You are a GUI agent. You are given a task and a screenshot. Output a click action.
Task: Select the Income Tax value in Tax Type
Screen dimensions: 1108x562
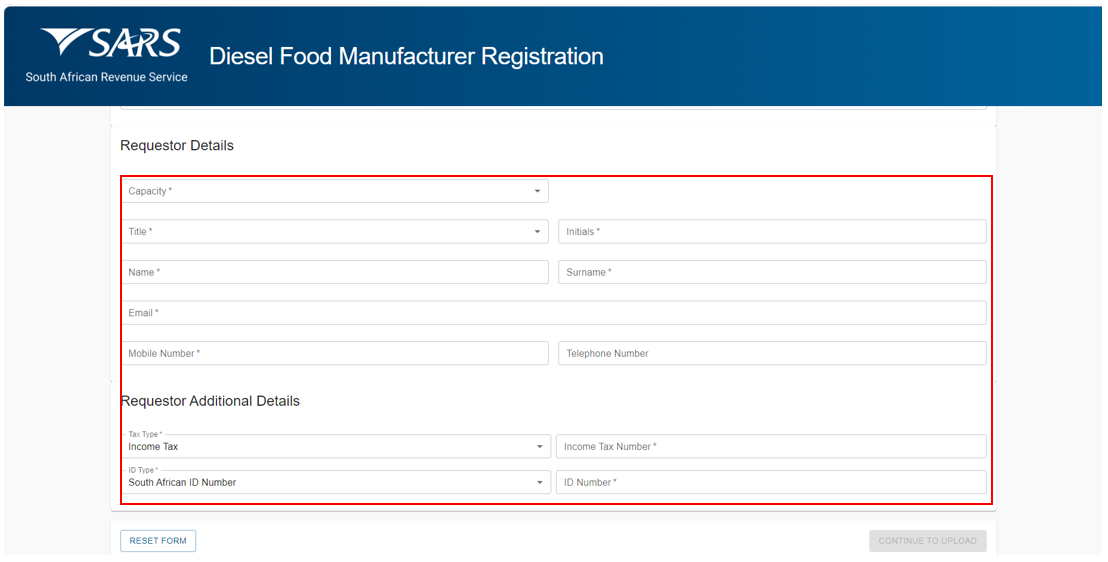[x=153, y=447]
